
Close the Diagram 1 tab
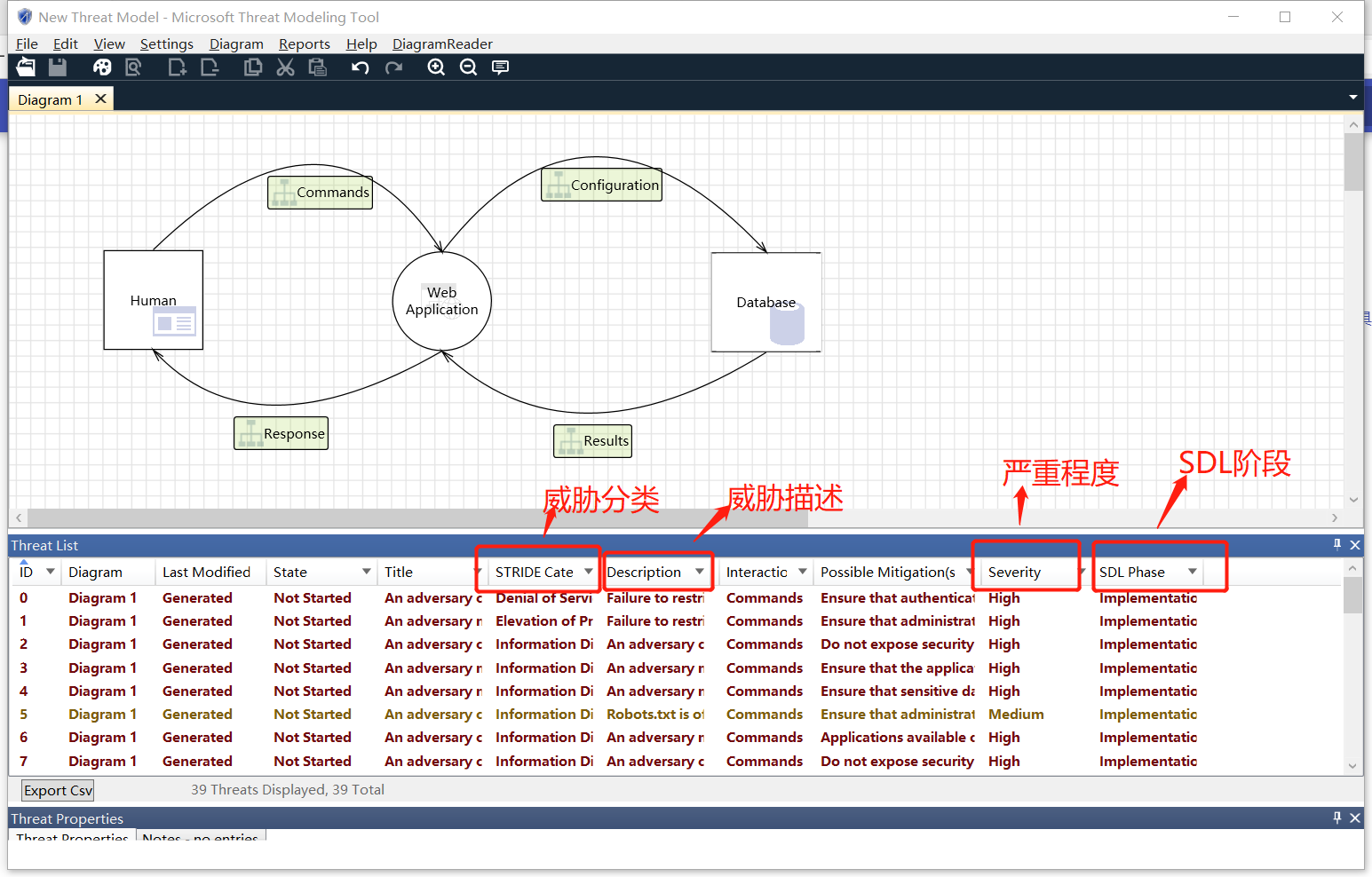pyautogui.click(x=101, y=99)
